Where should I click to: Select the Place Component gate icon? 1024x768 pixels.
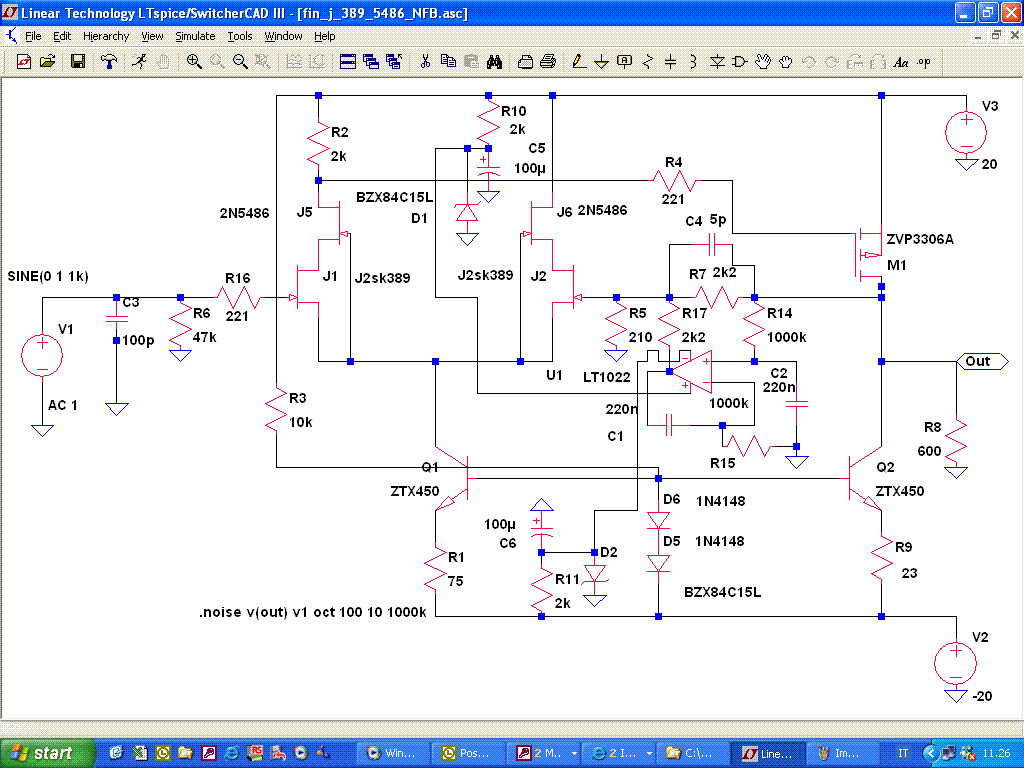(x=739, y=61)
